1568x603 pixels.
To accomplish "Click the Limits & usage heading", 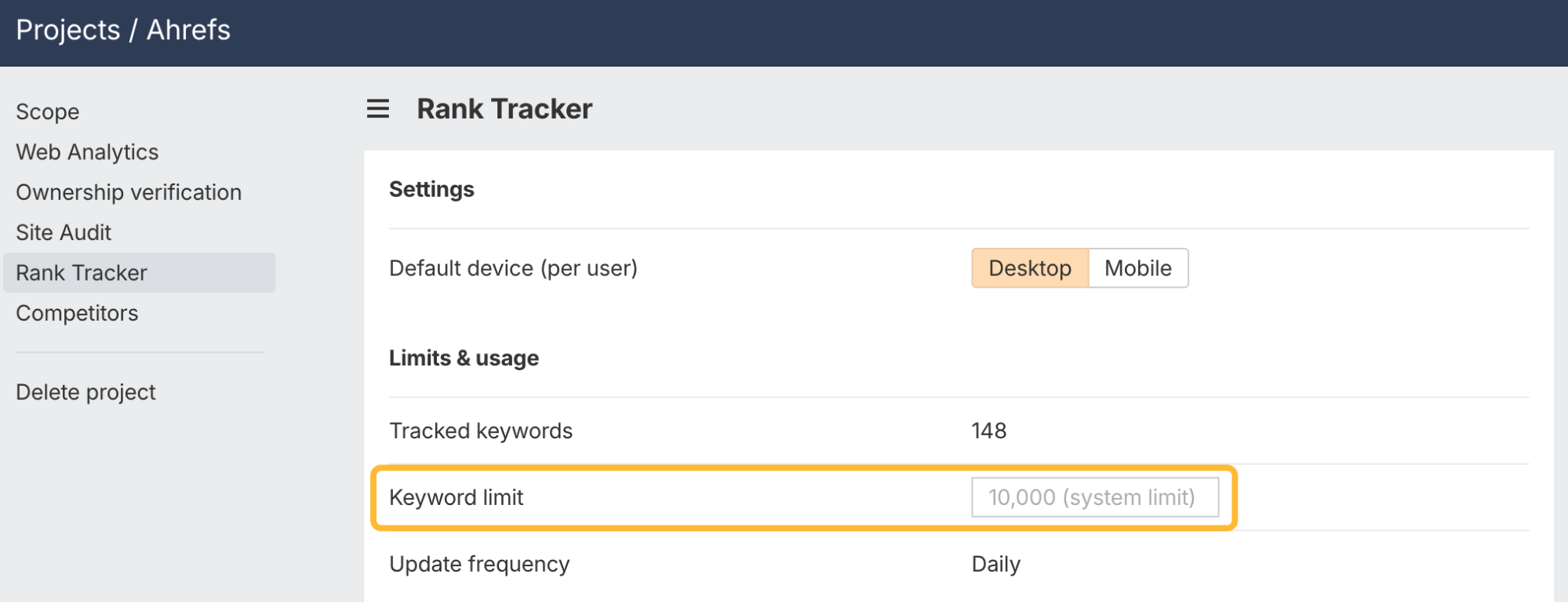I will (x=464, y=358).
